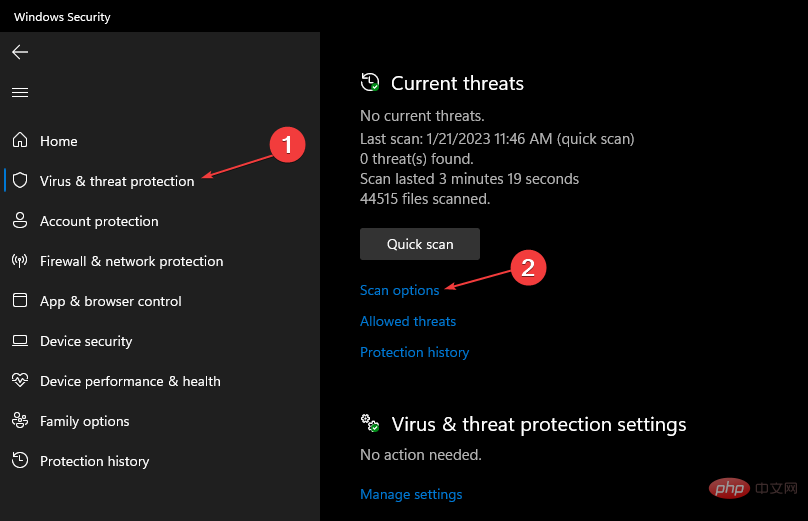This screenshot has width=808, height=521.
Task: Open the Manage settings link
Action: (411, 495)
